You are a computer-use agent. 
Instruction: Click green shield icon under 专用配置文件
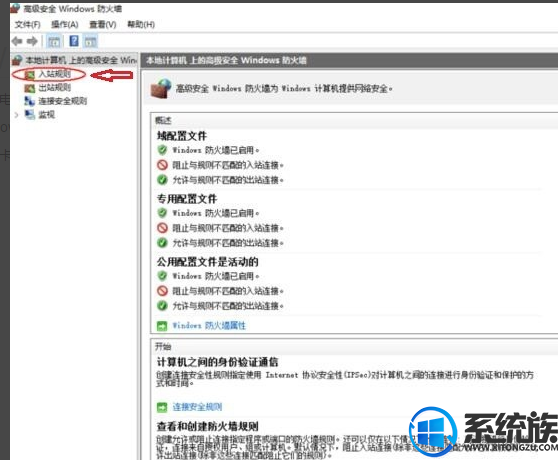(162, 213)
